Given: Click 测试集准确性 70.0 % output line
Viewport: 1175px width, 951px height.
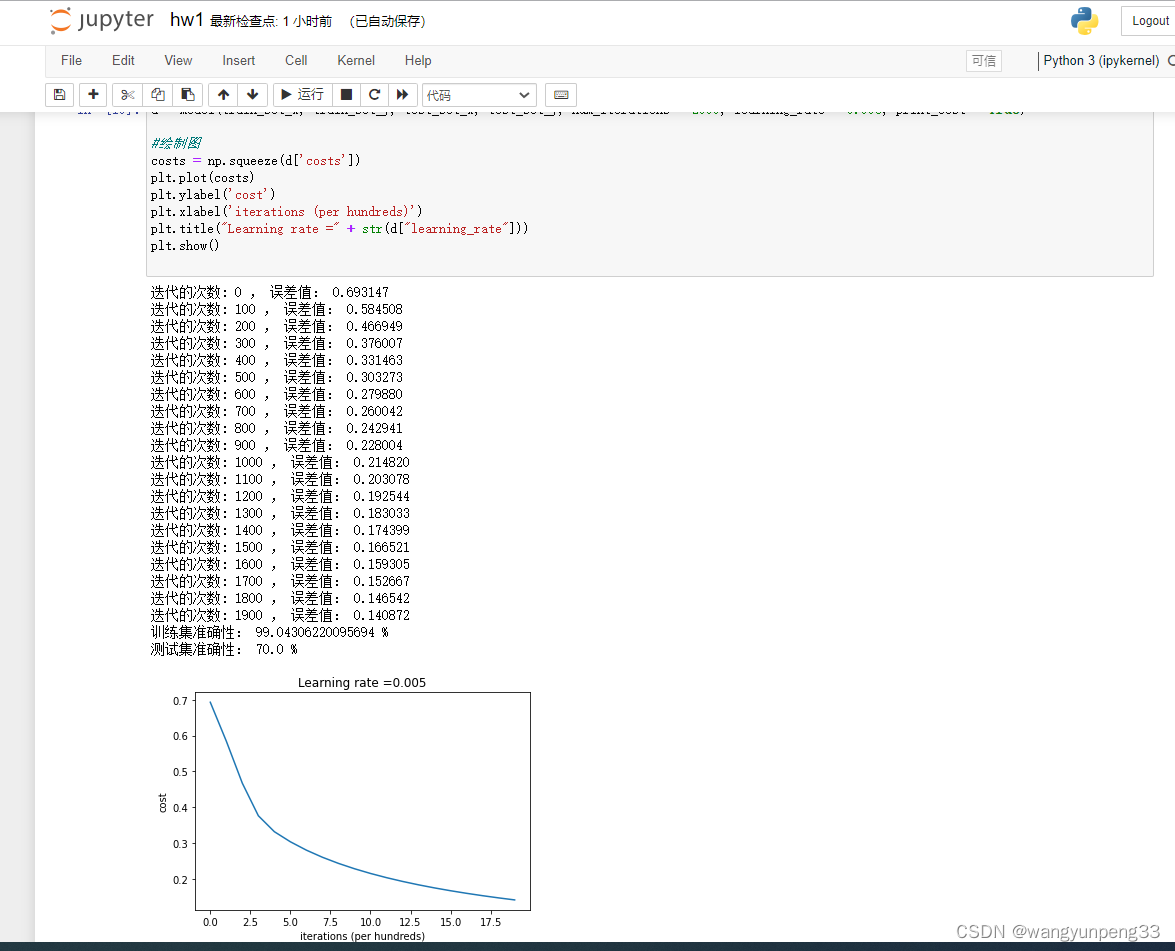Looking at the screenshot, I should tap(224, 650).
